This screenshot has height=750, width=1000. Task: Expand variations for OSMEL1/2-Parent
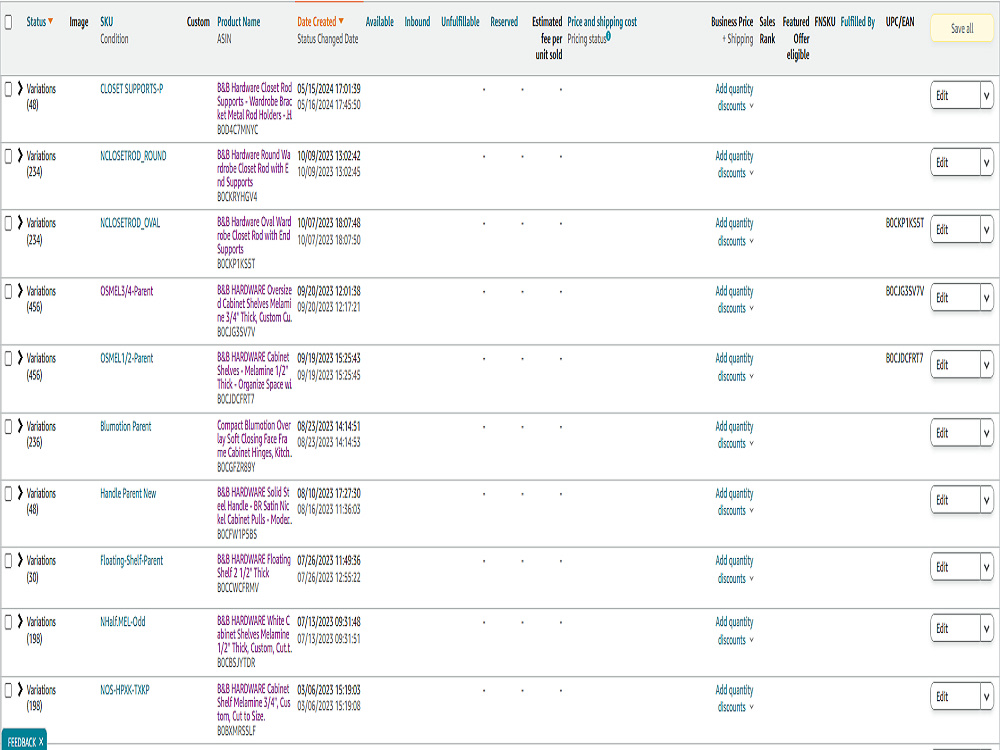point(20,358)
